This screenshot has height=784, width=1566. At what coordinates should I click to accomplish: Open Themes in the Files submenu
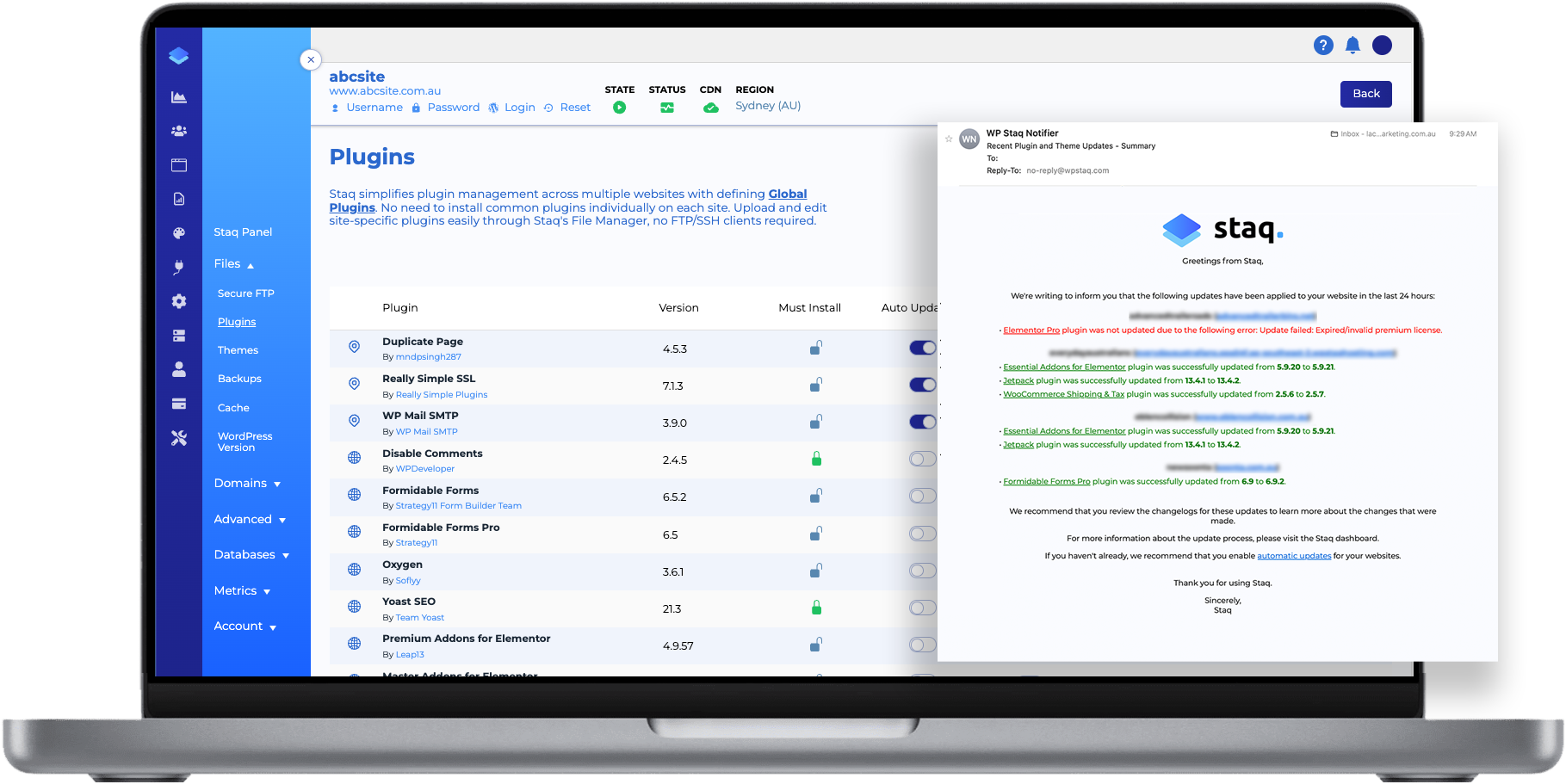[x=238, y=350]
